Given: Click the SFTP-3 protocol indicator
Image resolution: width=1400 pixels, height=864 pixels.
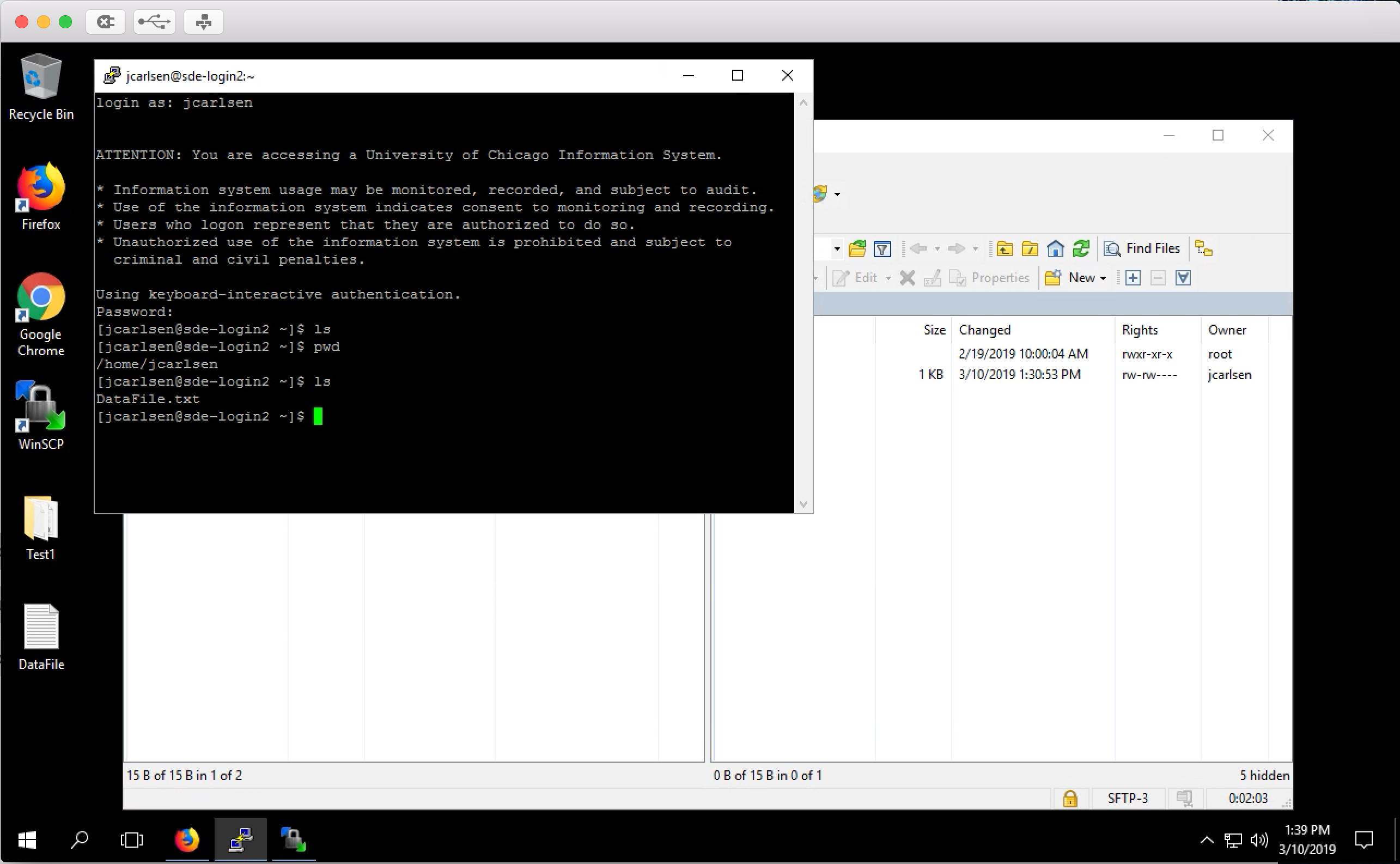Looking at the screenshot, I should pyautogui.click(x=1128, y=798).
